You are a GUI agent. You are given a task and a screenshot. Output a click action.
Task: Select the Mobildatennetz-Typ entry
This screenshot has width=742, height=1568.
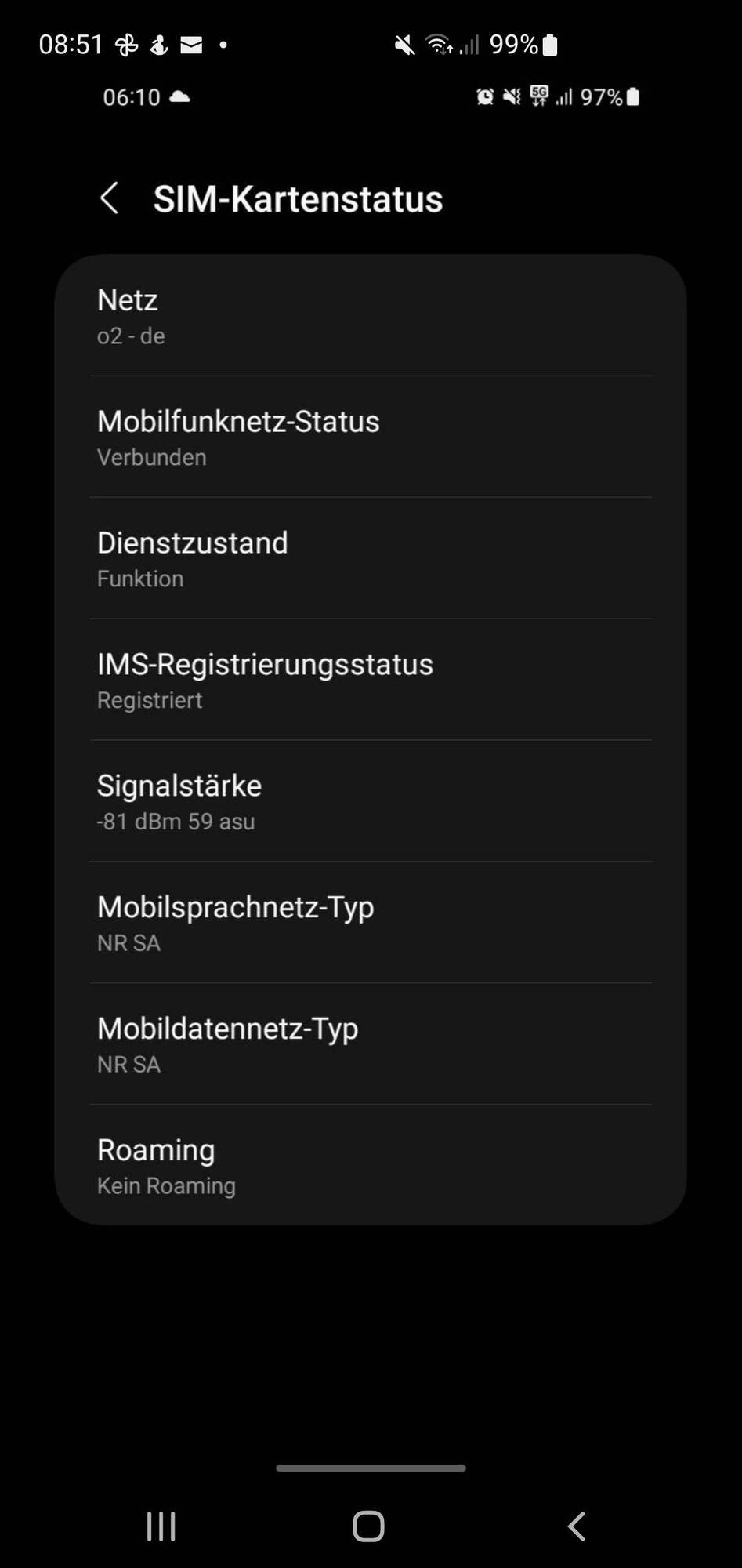click(371, 1045)
